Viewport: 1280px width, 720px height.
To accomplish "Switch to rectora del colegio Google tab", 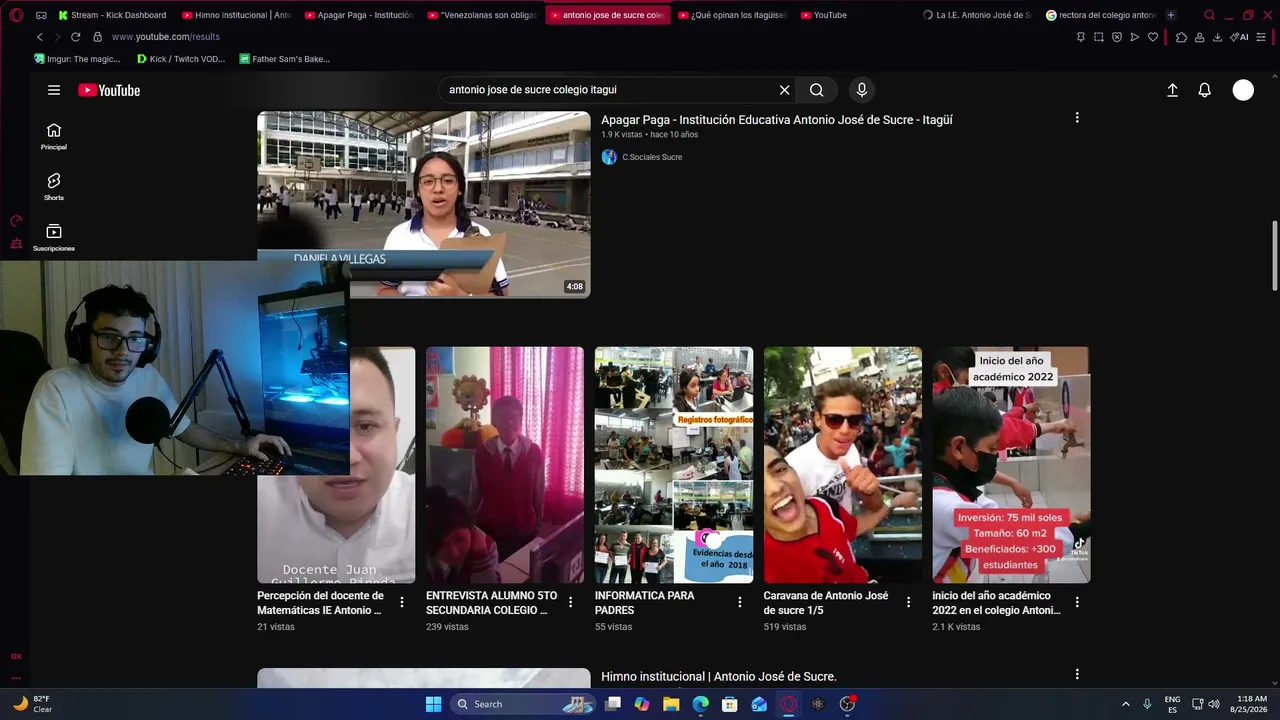I will click(x=1101, y=15).
